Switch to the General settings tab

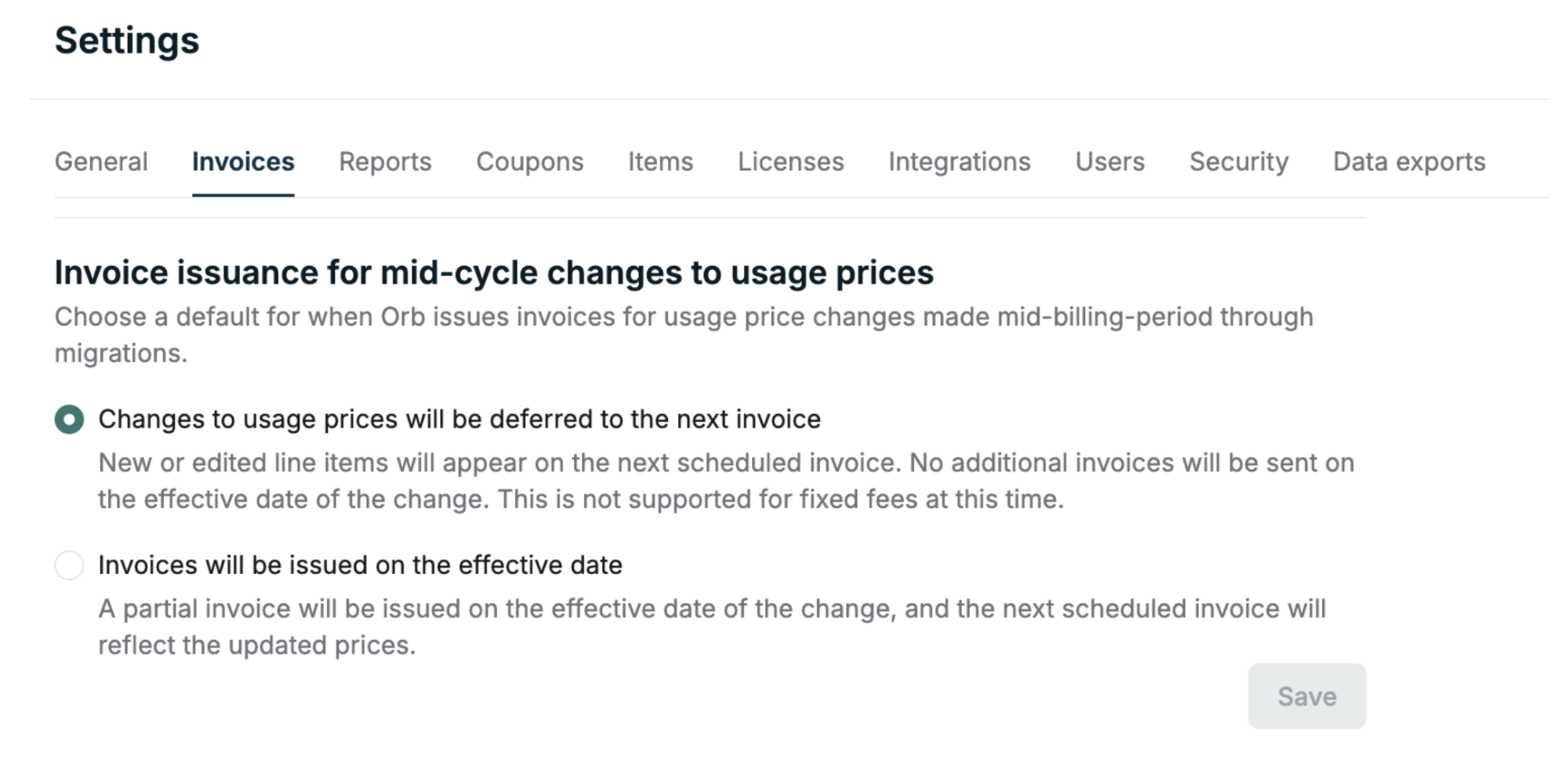(x=101, y=162)
